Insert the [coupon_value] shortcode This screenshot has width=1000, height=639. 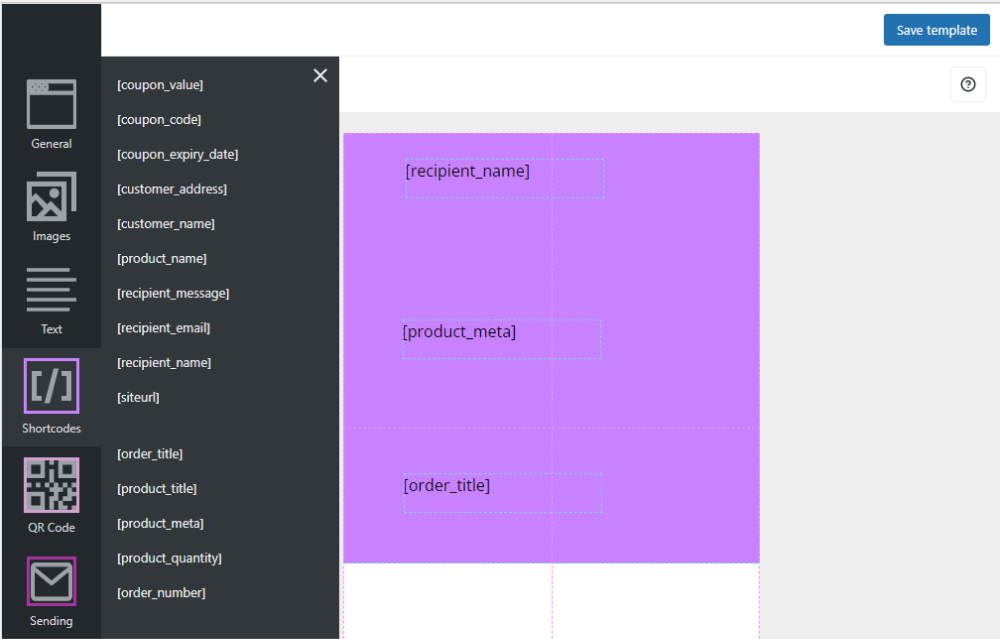coord(160,84)
